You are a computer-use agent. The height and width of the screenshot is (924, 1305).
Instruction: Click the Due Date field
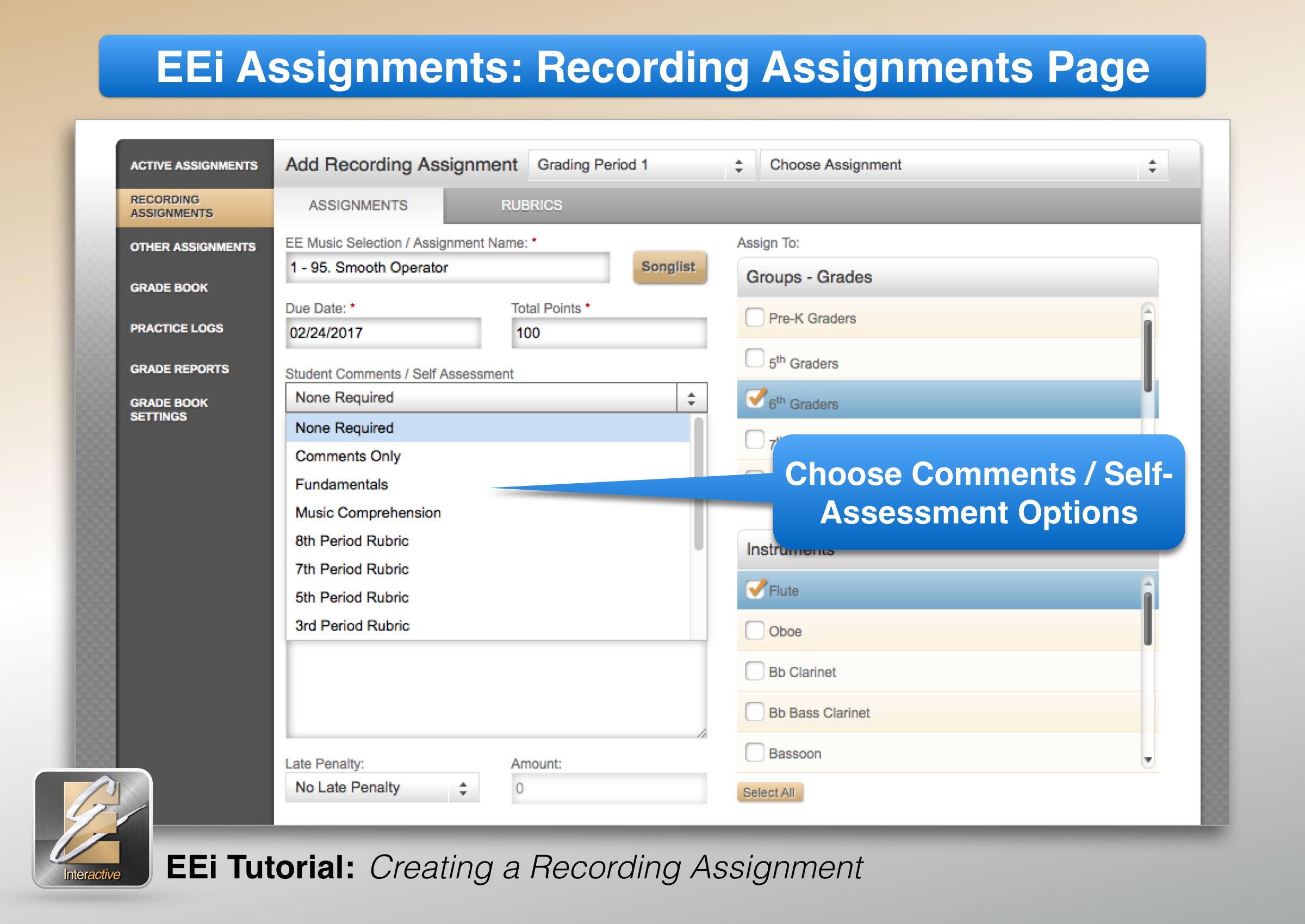pyautogui.click(x=382, y=333)
